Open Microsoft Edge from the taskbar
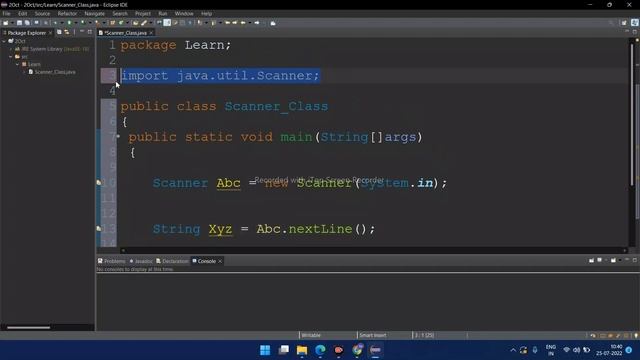 (x=320, y=350)
